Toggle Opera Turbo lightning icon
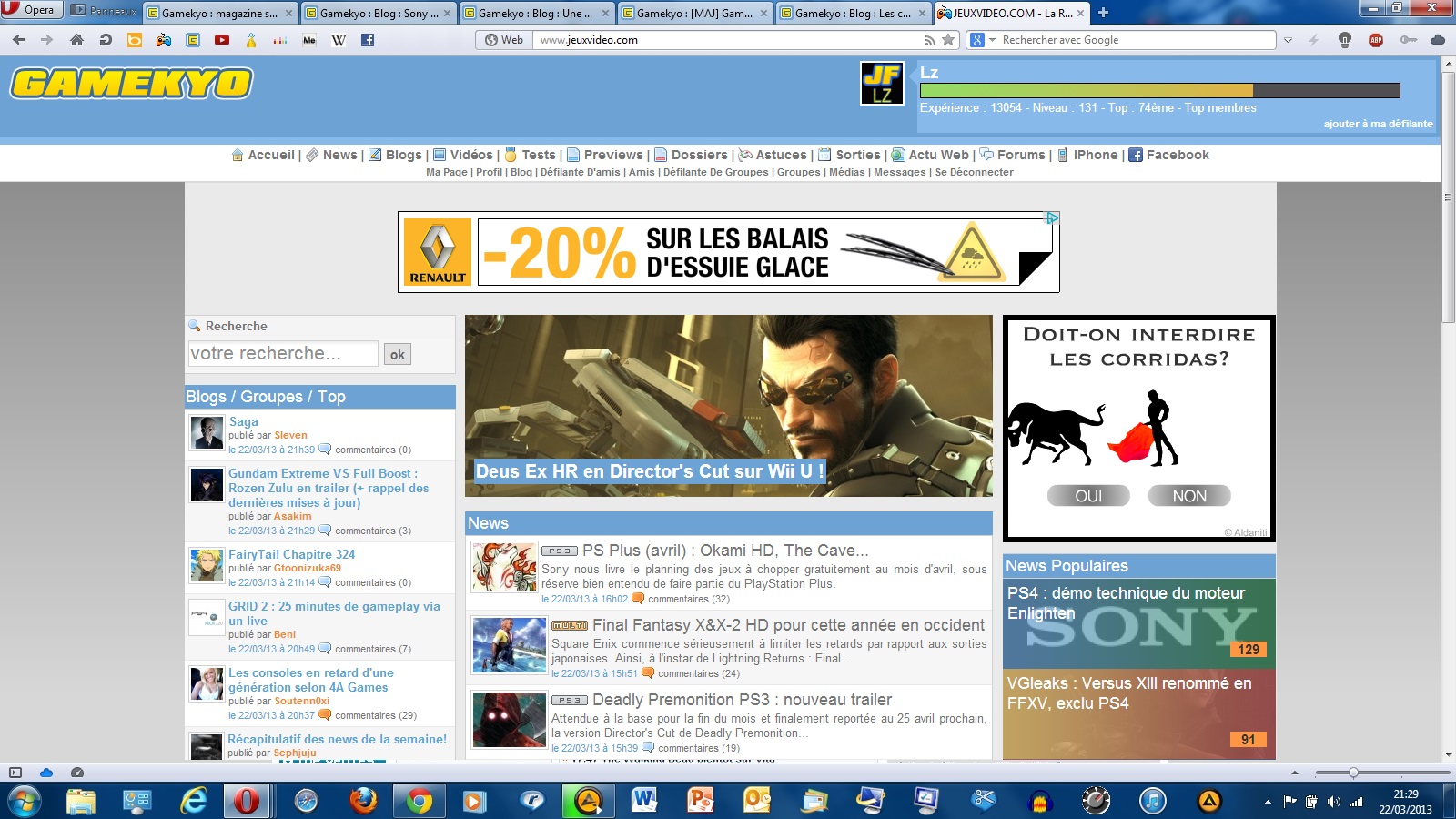Screen dimensions: 1456x819 tap(1314, 40)
